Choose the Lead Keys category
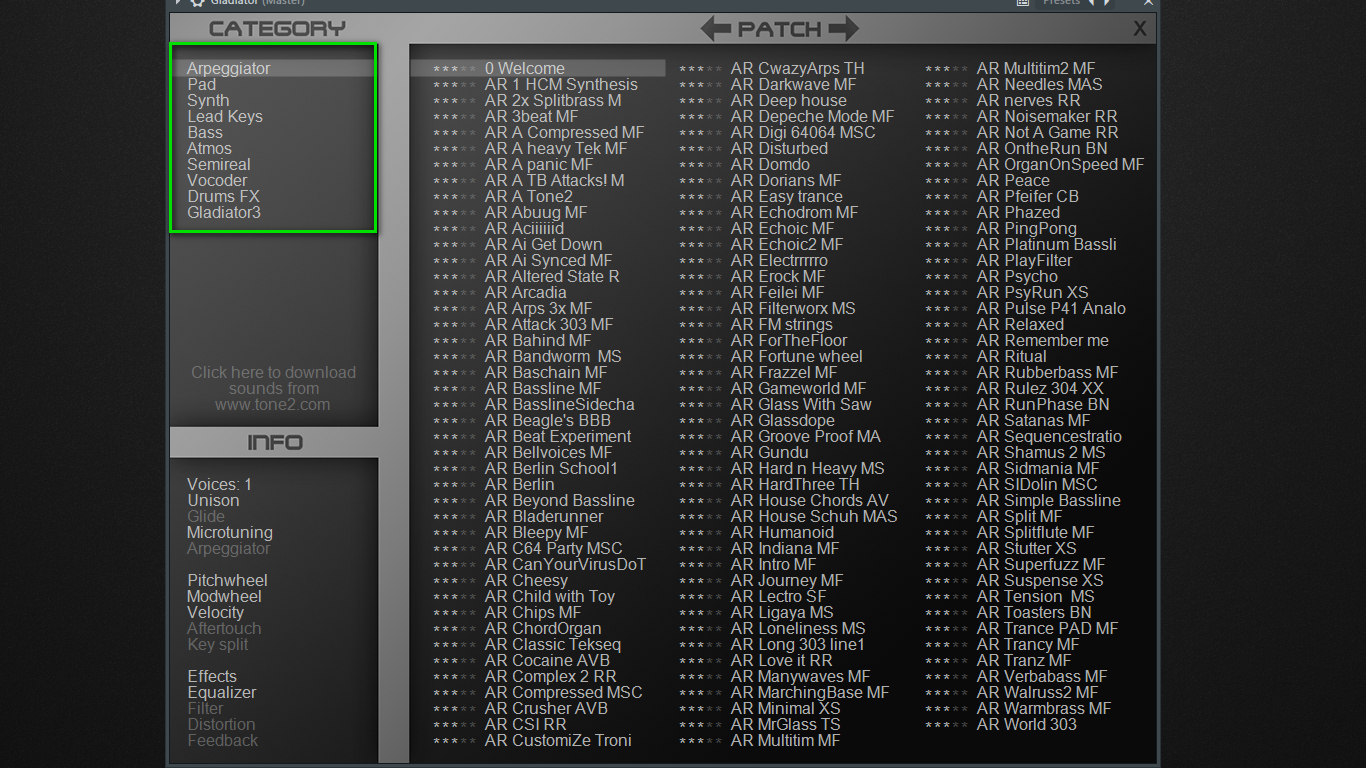The width and height of the screenshot is (1366, 768). (225, 117)
